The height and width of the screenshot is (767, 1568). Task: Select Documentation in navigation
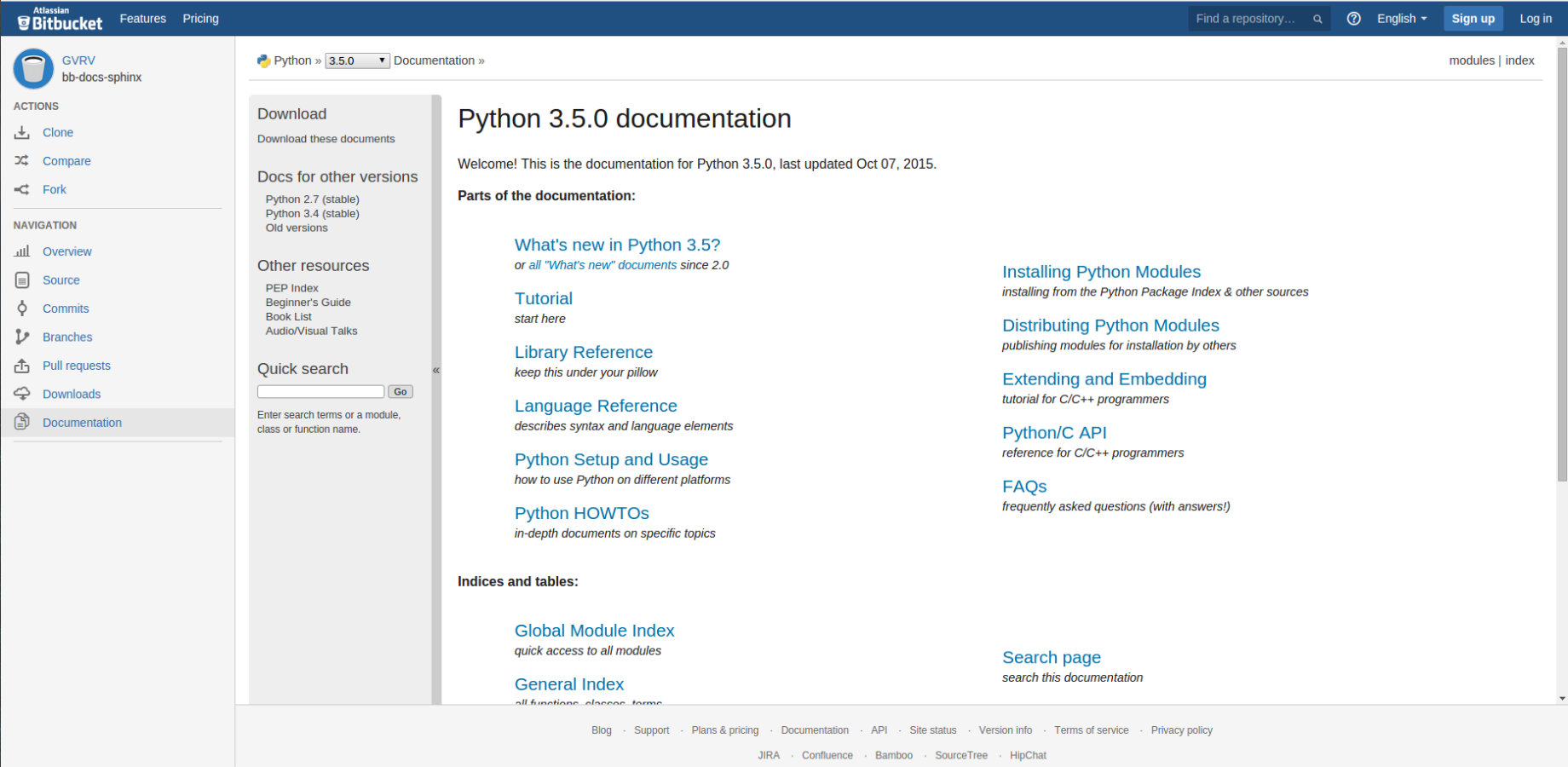coord(82,423)
